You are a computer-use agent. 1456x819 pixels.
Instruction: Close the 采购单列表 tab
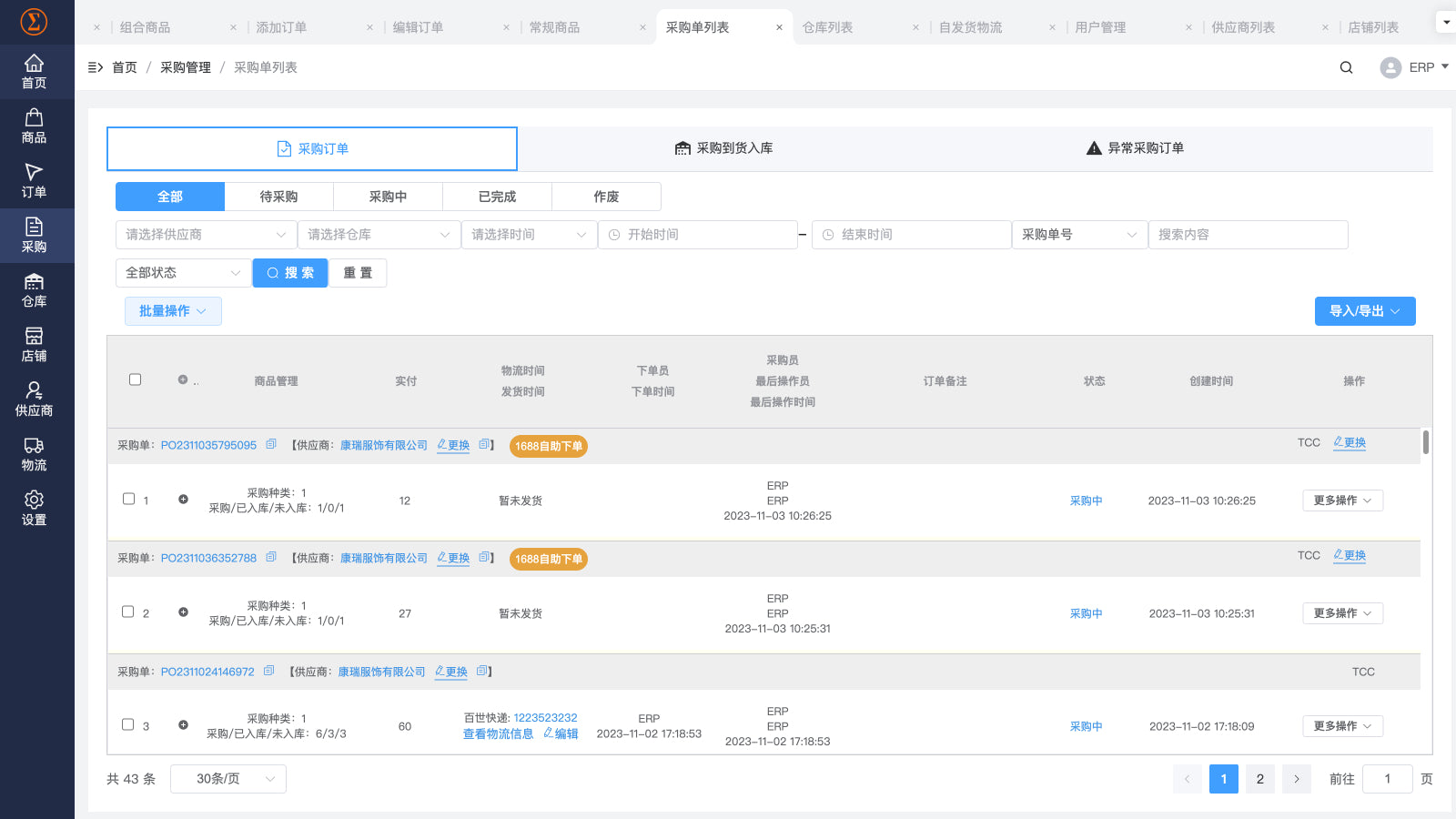pyautogui.click(x=779, y=27)
